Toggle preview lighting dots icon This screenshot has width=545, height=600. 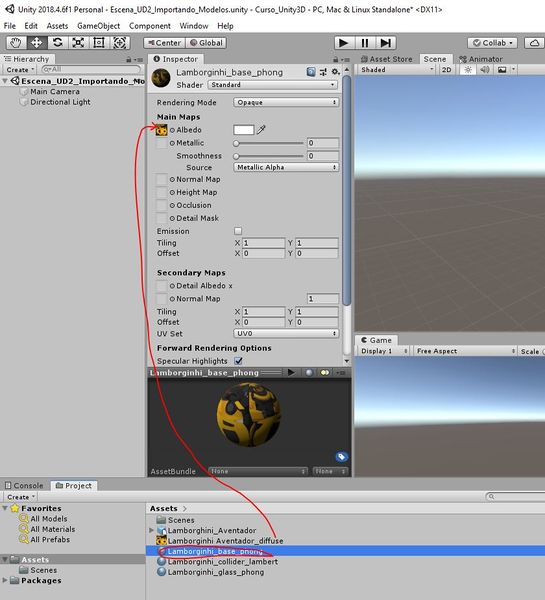point(325,372)
